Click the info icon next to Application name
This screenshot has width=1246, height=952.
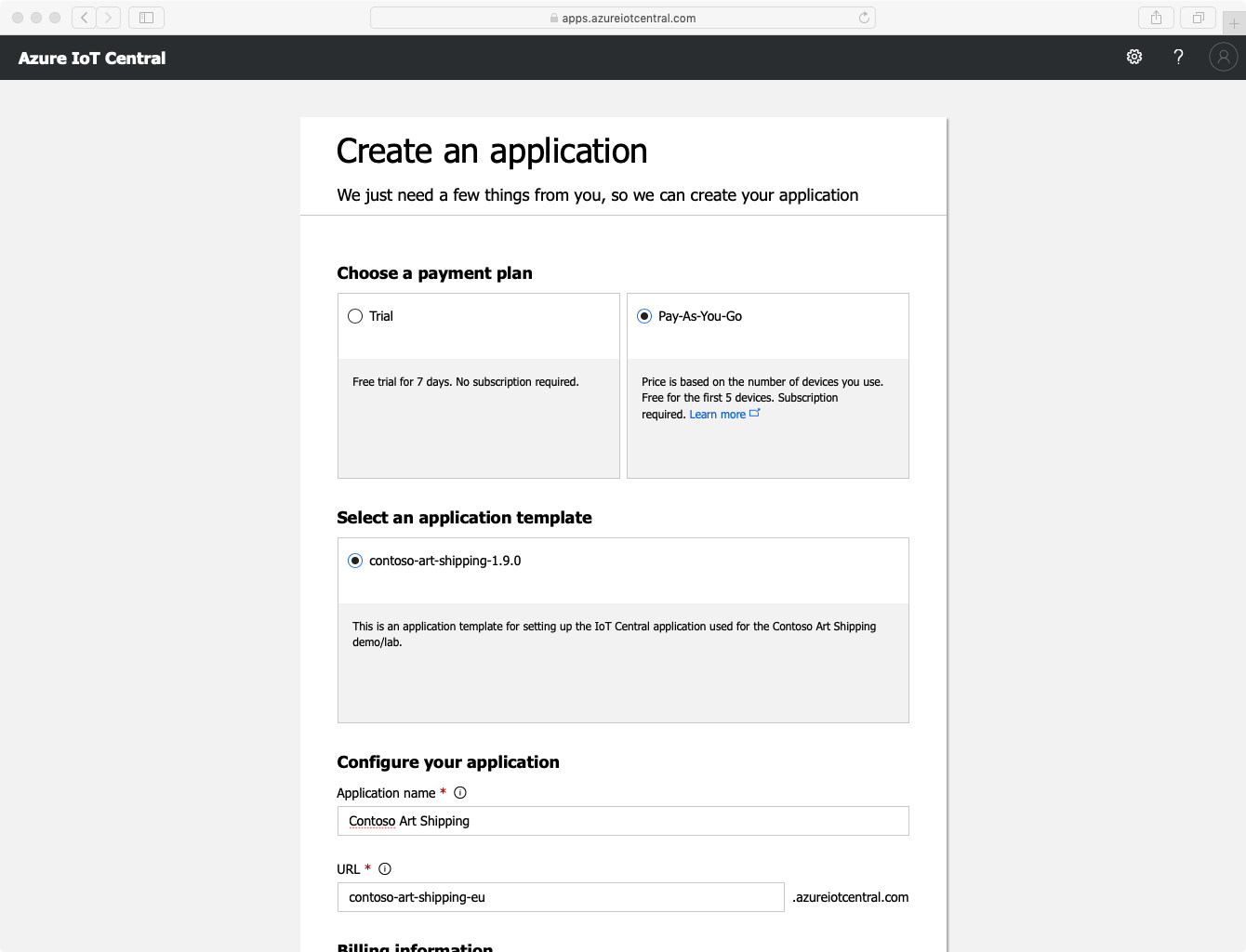point(460,793)
